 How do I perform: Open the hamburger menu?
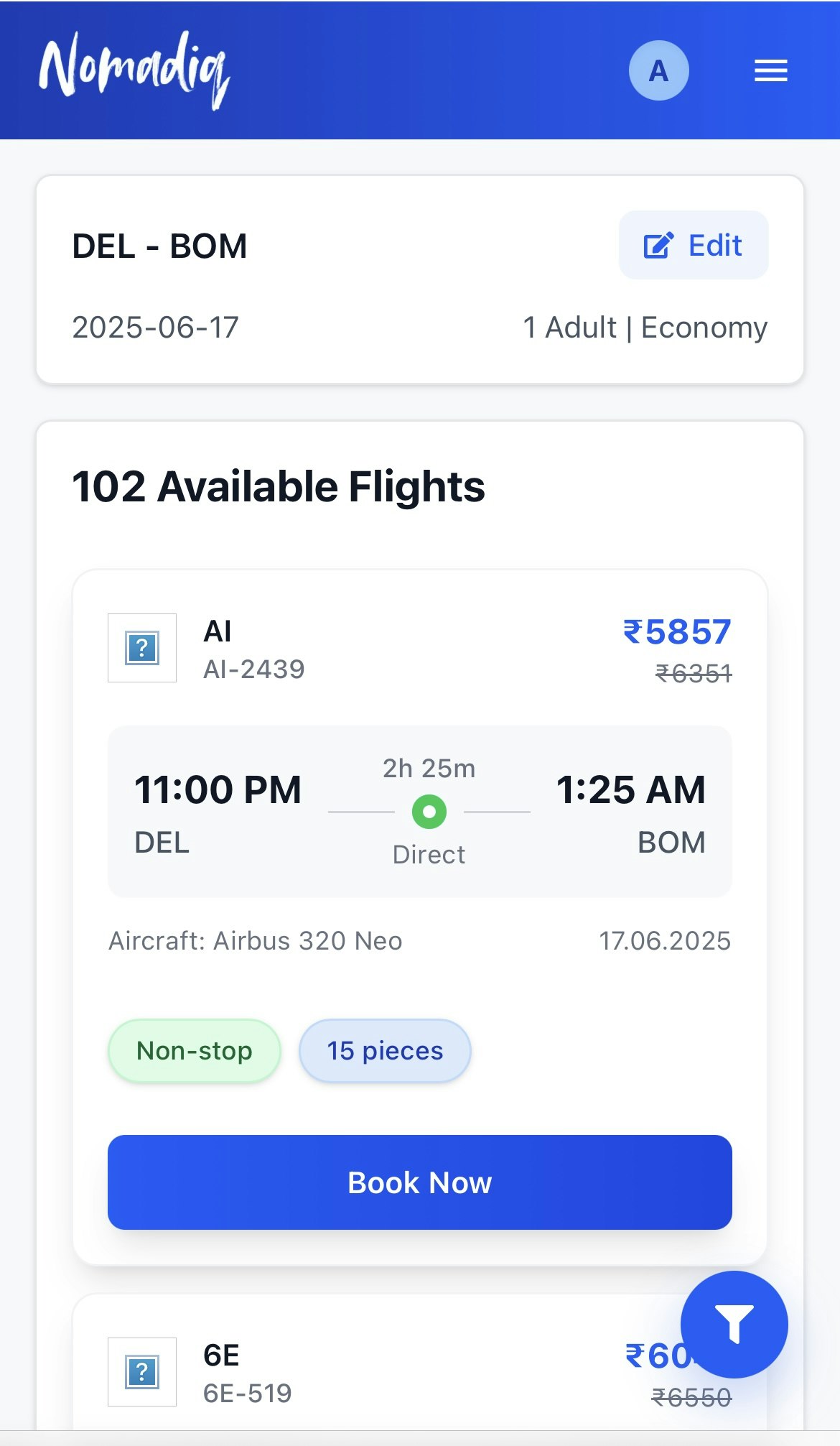tap(770, 70)
